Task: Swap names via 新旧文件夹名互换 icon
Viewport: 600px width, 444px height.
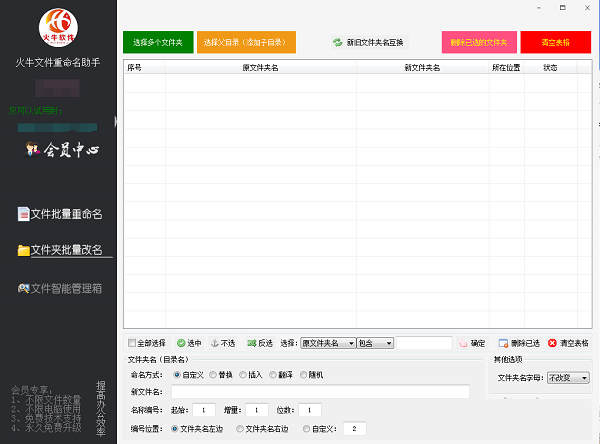Action: 338,43
